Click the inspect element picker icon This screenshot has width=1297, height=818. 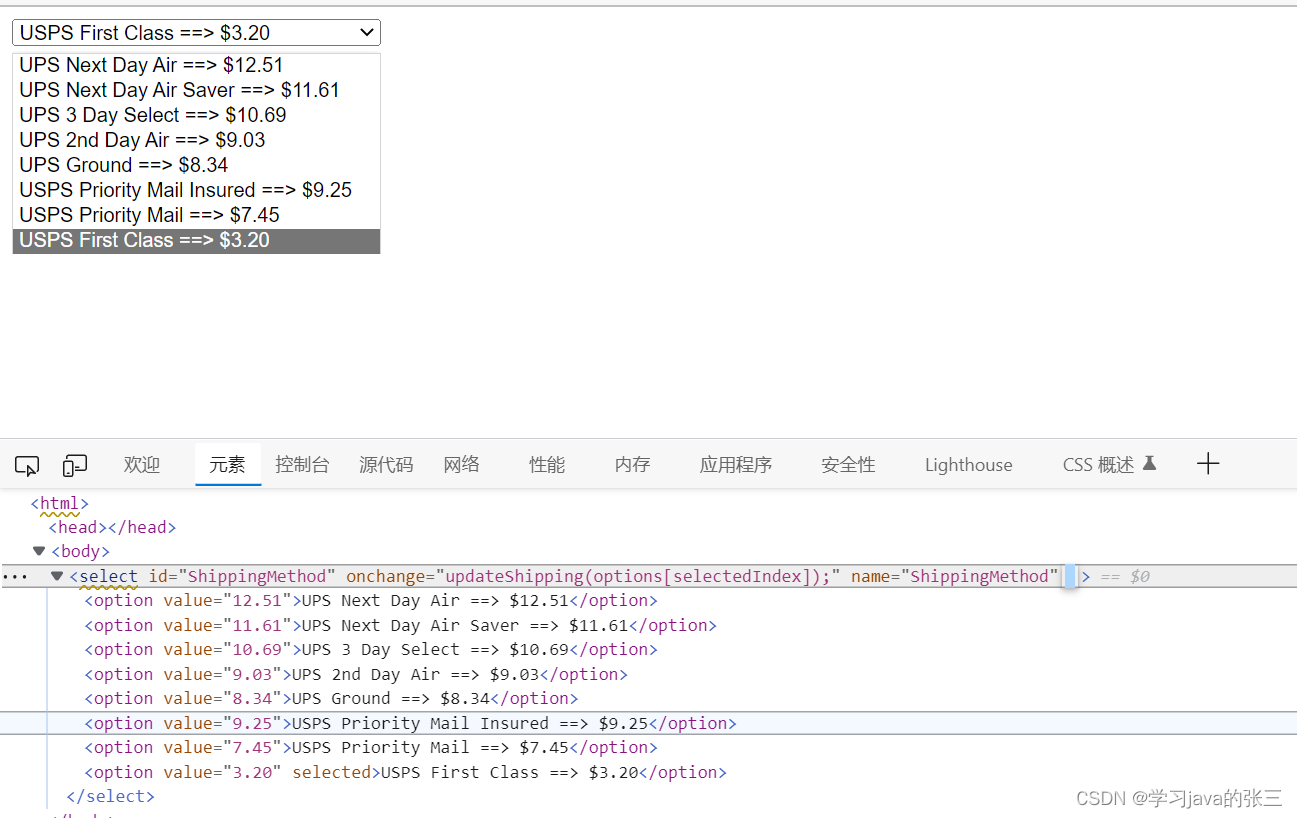point(27,465)
